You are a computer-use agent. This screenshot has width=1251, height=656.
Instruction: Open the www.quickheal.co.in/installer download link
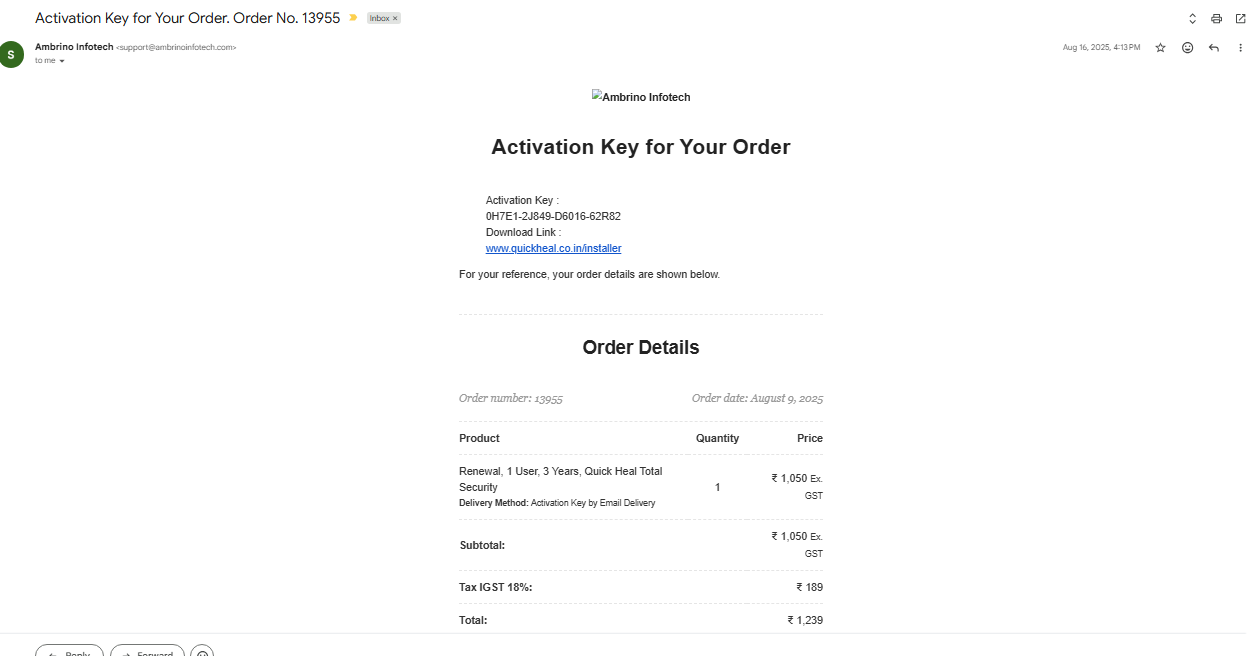(553, 248)
